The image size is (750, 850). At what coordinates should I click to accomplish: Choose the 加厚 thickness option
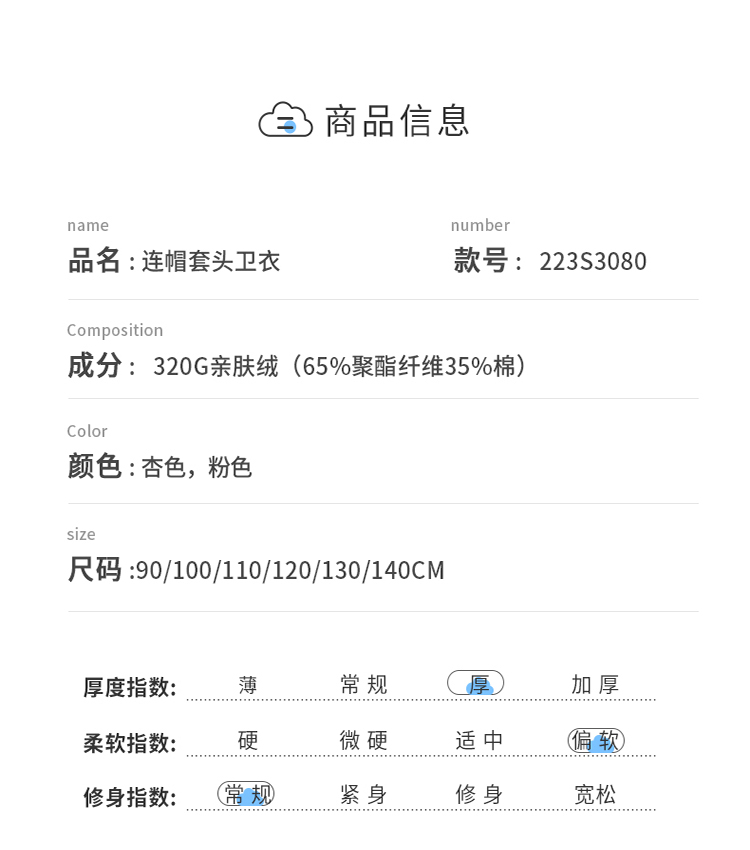[595, 685]
